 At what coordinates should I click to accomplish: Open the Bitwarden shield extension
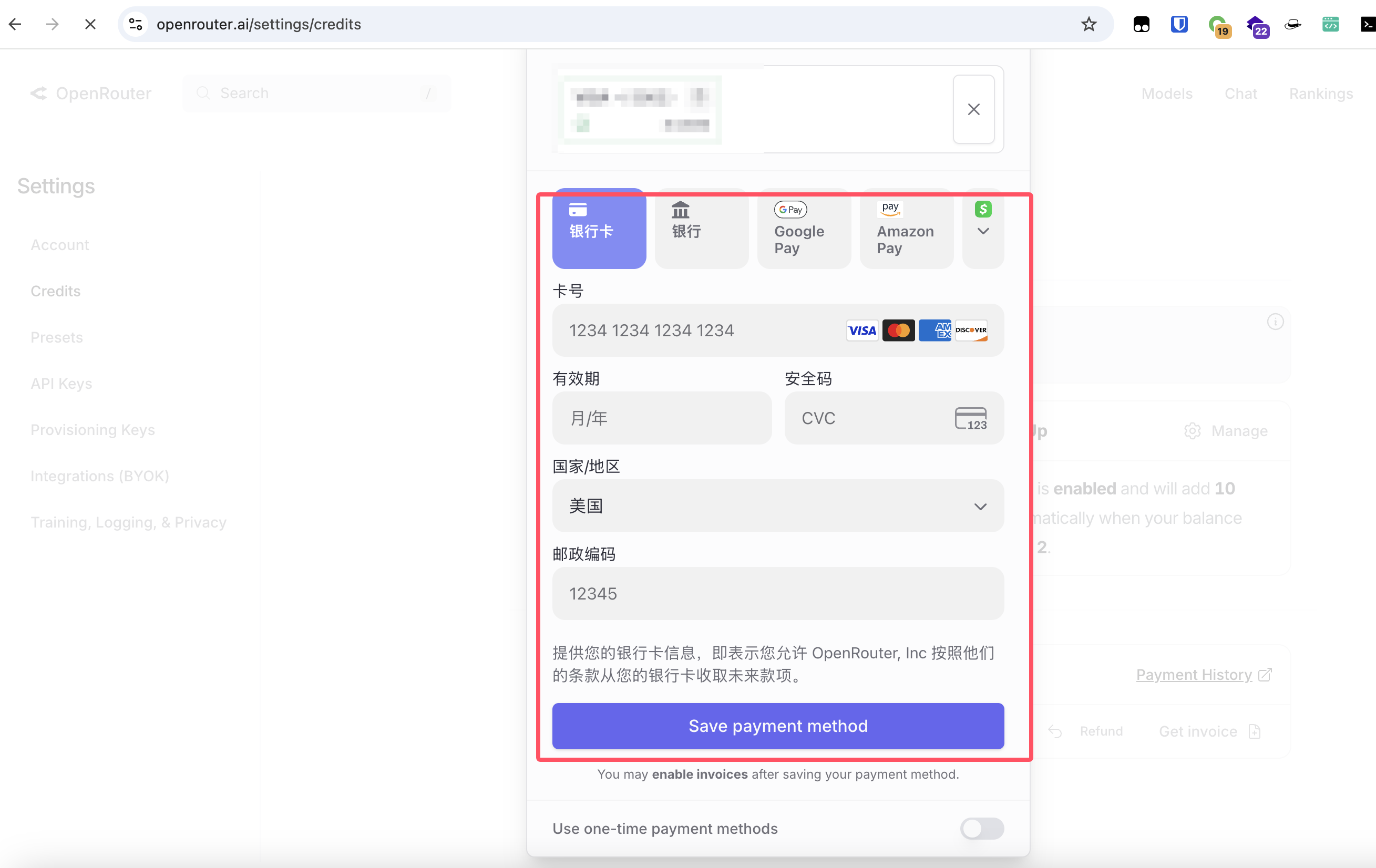coord(1179,24)
